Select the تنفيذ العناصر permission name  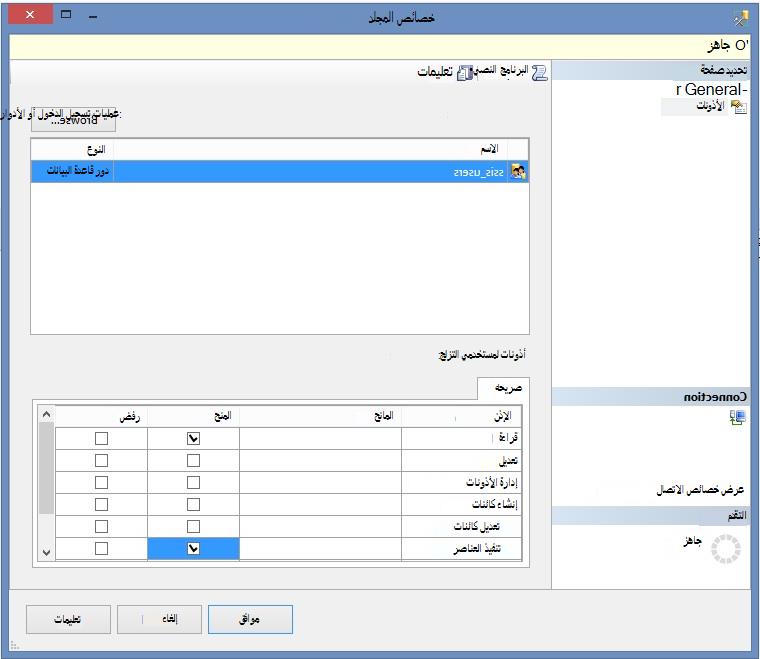point(477,549)
